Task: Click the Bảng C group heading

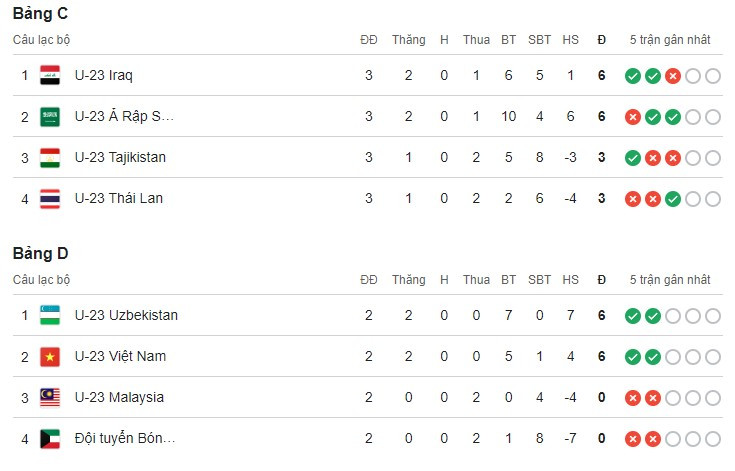Action: click(40, 14)
